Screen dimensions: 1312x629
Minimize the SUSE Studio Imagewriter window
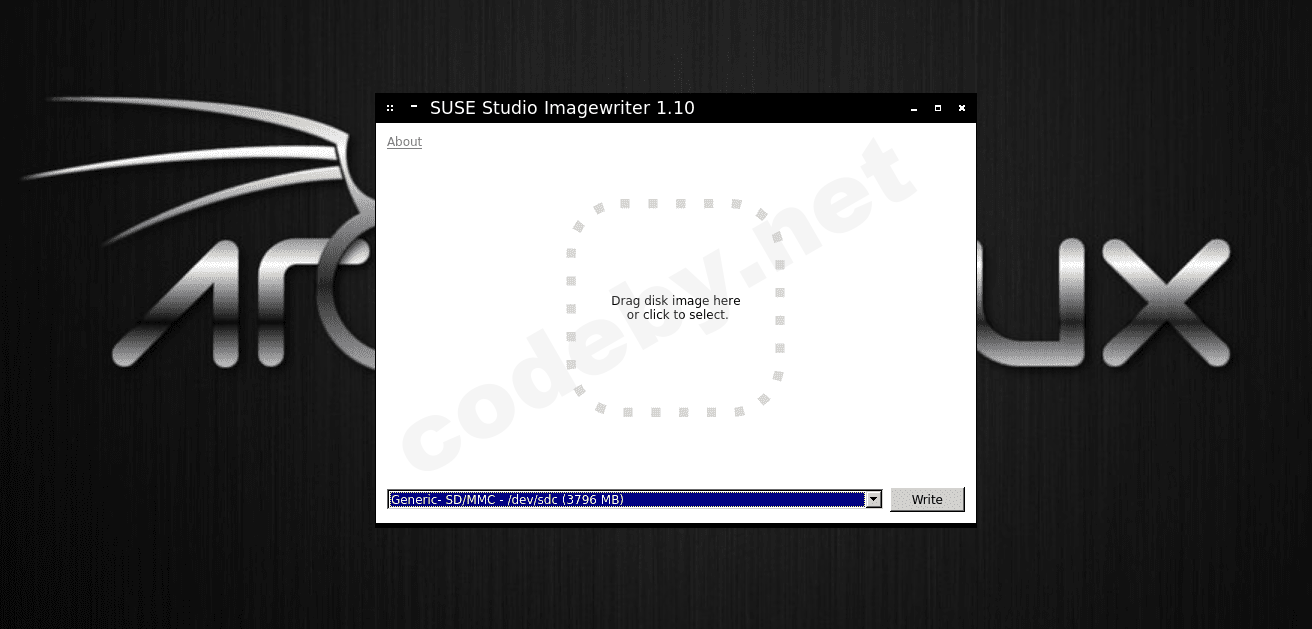[913, 108]
